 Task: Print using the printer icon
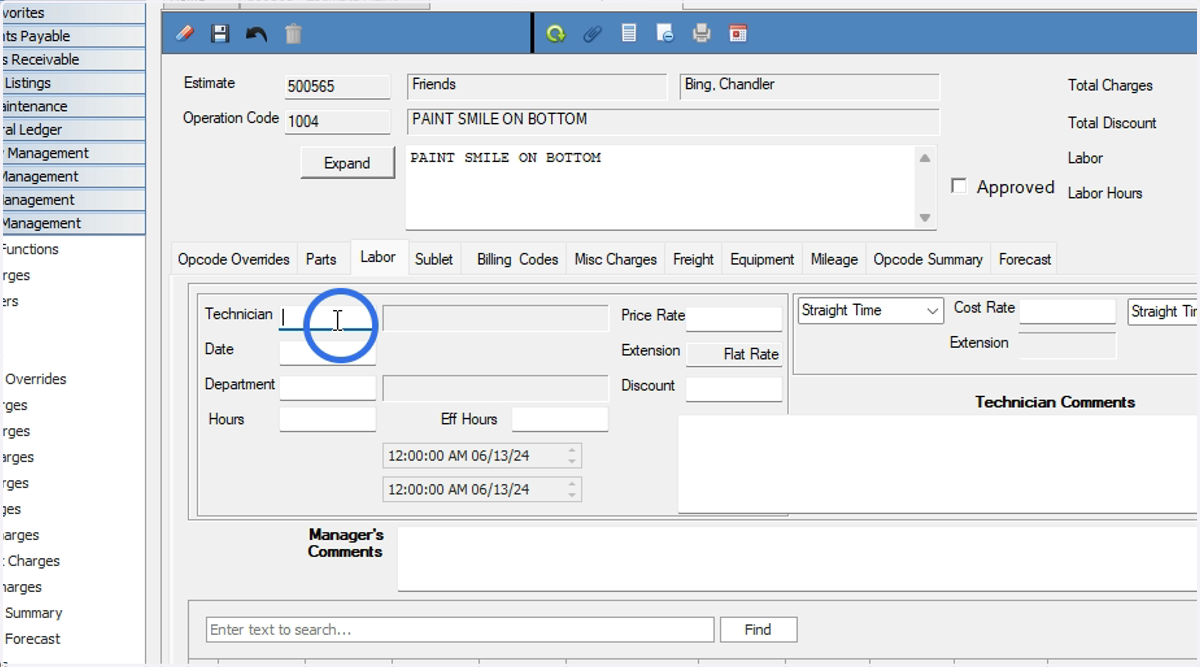(x=702, y=34)
